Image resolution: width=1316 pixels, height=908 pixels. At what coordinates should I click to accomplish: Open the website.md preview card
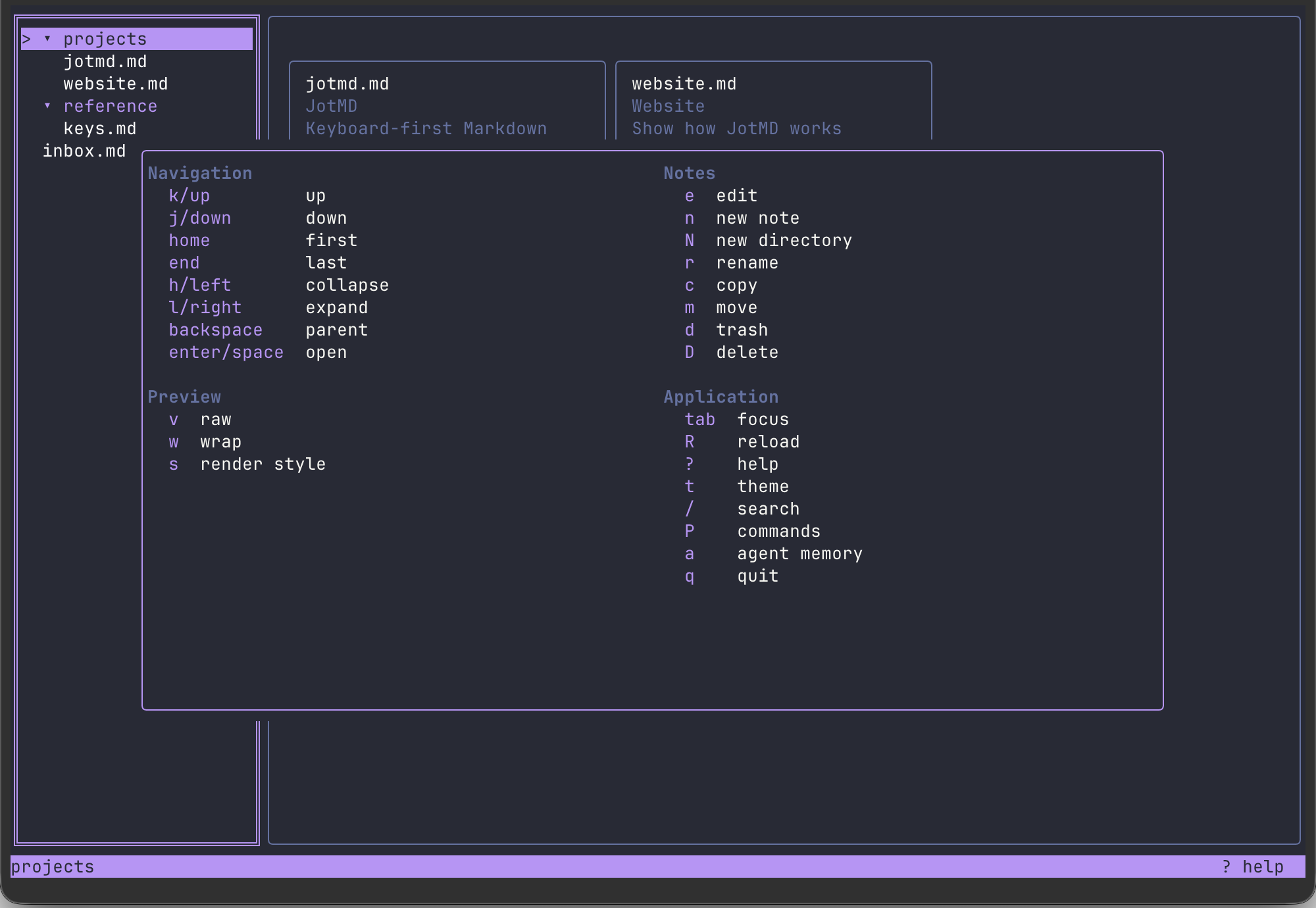coord(774,100)
